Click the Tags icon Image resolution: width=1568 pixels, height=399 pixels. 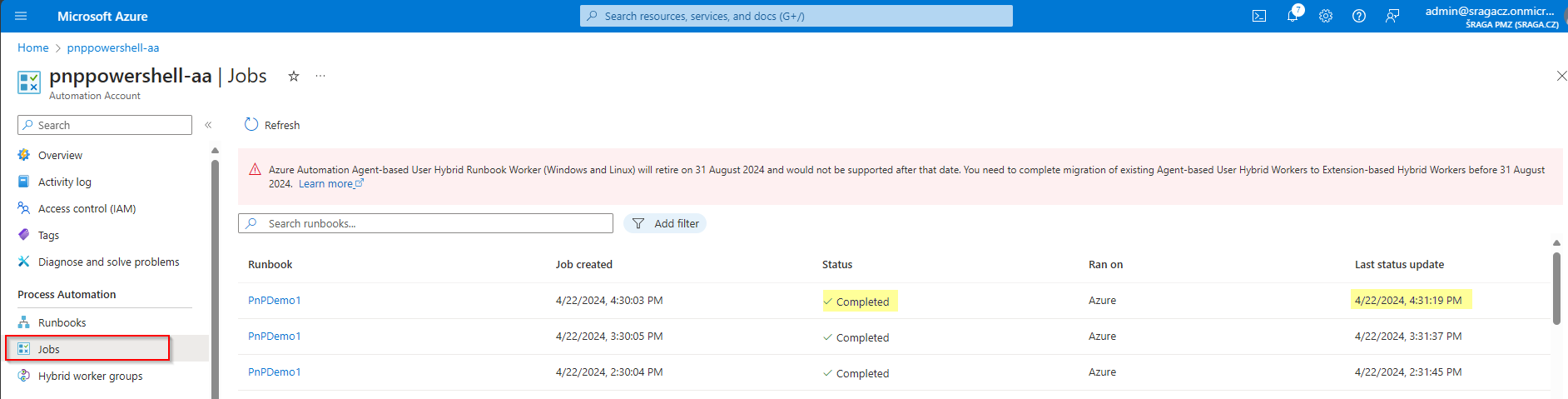[x=24, y=235]
